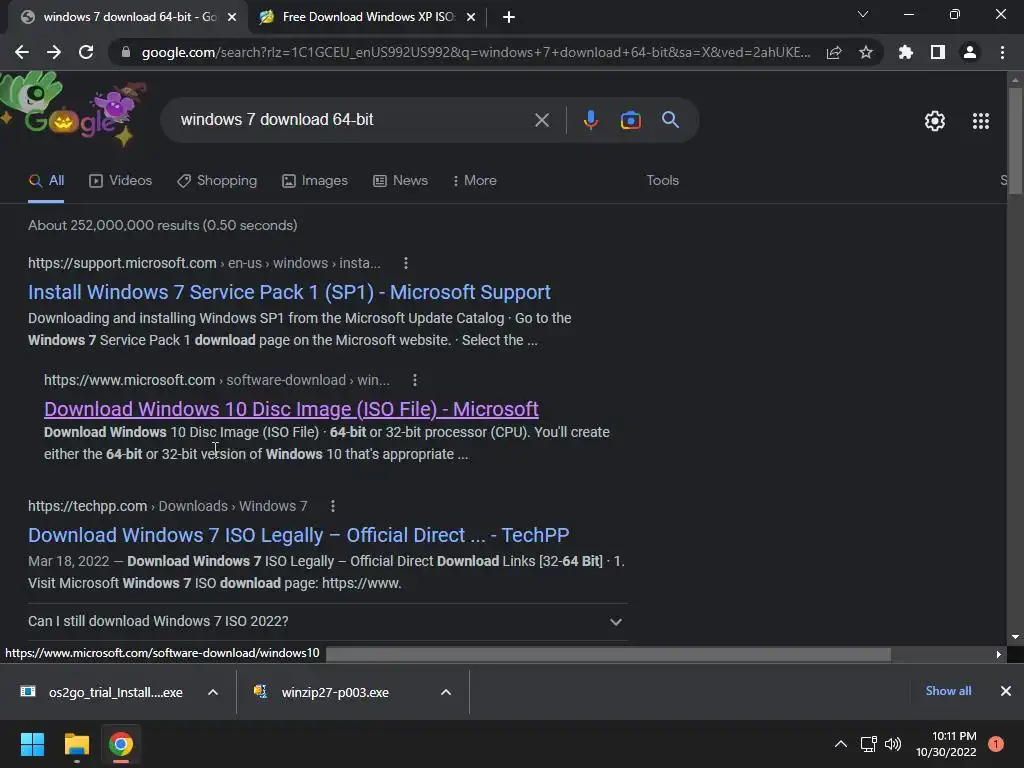
Task: Open options arrow for winzip27-p003.exe download
Action: pos(446,692)
